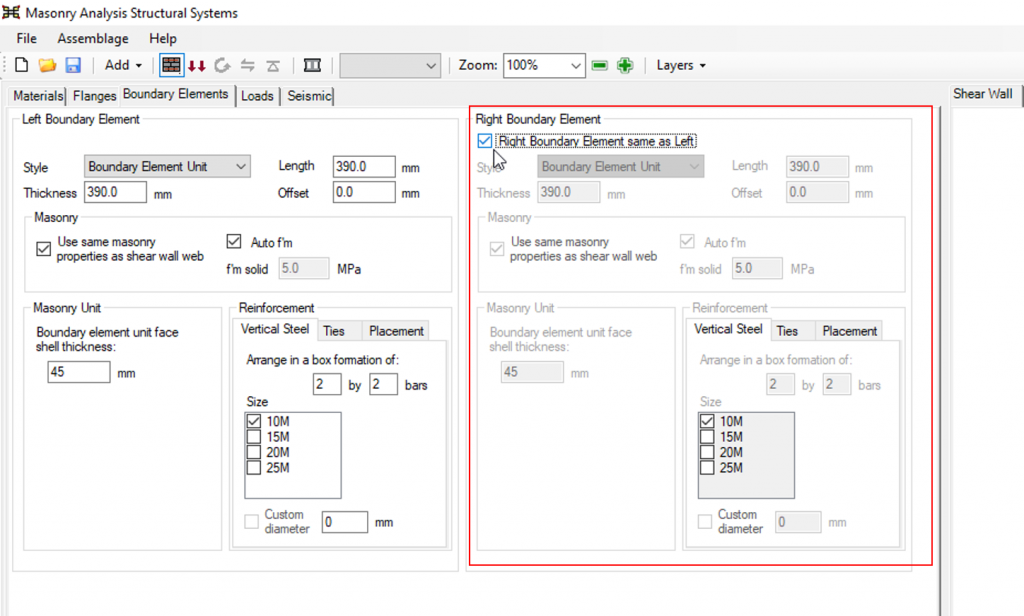Uncheck Right Boundary Element same as Left
This screenshot has width=1024, height=616.
point(485,141)
